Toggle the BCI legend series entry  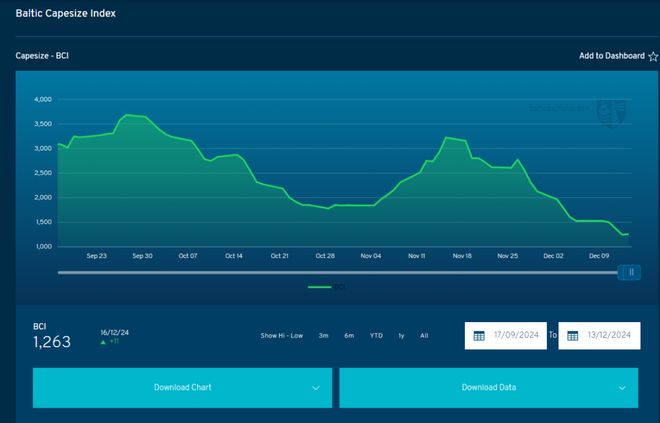tap(327, 287)
